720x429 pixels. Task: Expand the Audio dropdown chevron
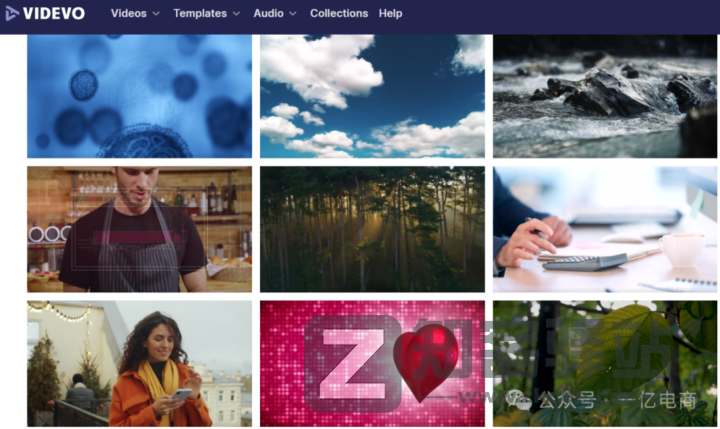coord(293,14)
